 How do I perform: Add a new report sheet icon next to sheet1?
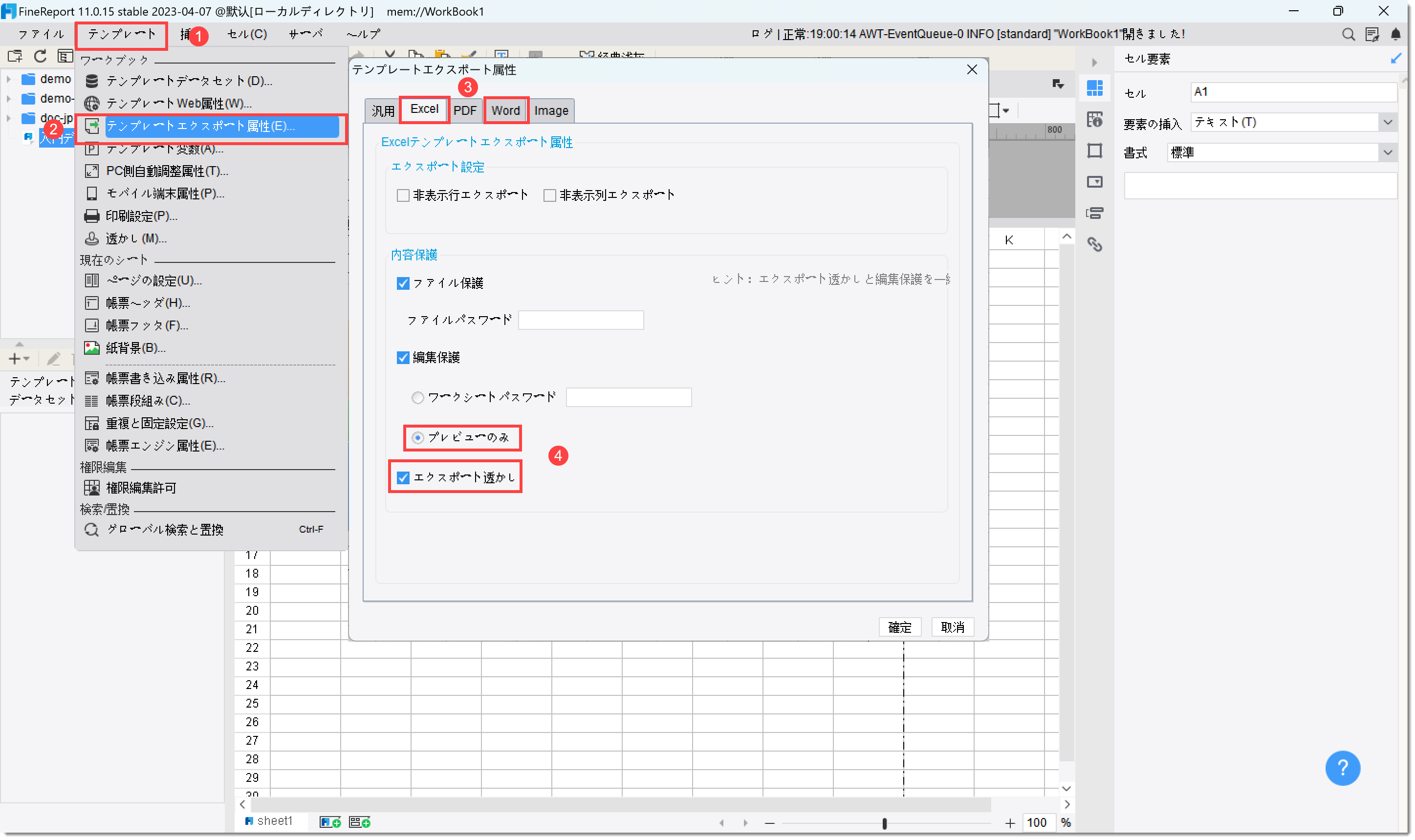[x=330, y=822]
